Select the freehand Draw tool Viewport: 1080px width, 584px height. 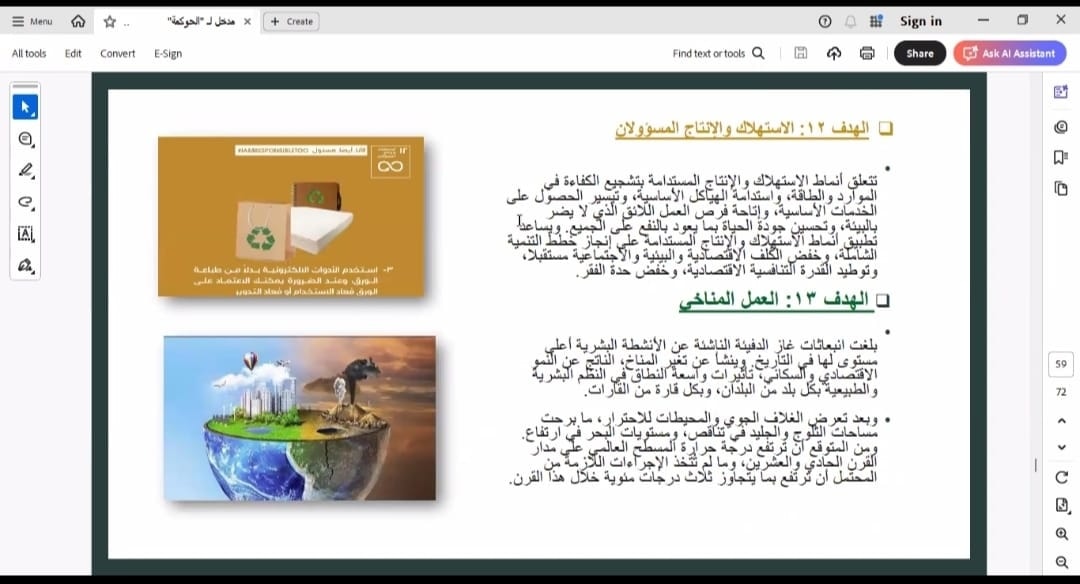pyautogui.click(x=26, y=202)
